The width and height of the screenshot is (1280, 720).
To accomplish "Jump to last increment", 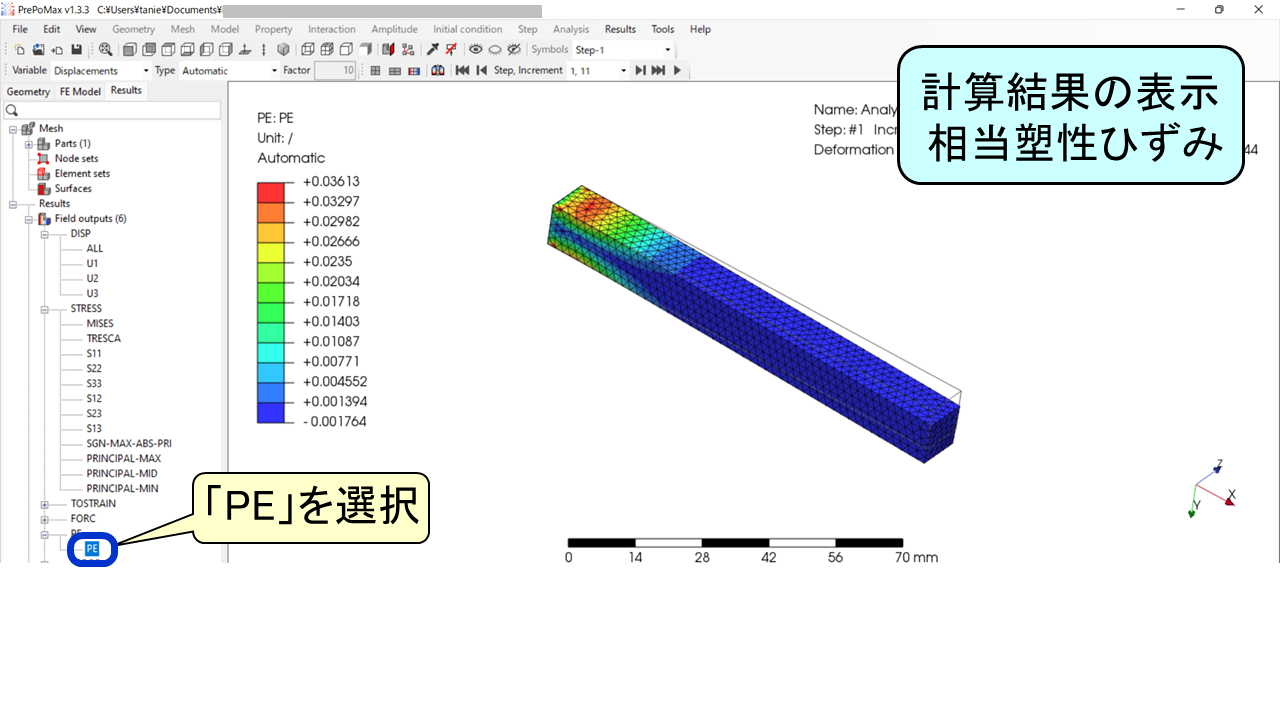I will (x=658, y=71).
